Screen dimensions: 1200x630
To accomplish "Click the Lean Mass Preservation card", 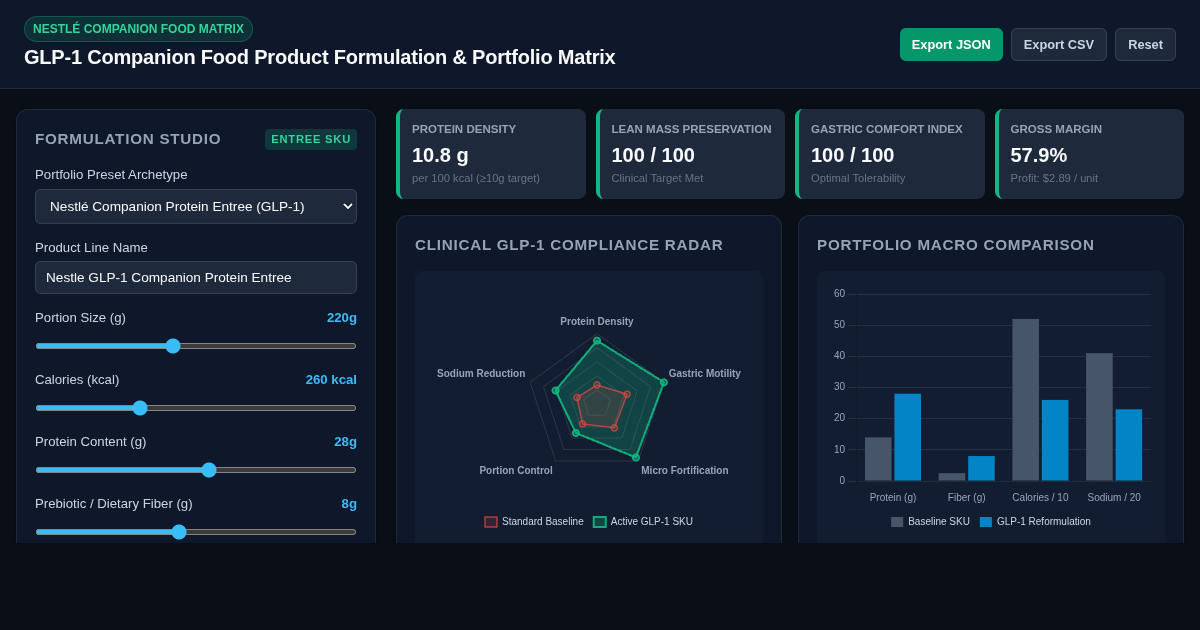I will point(691,154).
